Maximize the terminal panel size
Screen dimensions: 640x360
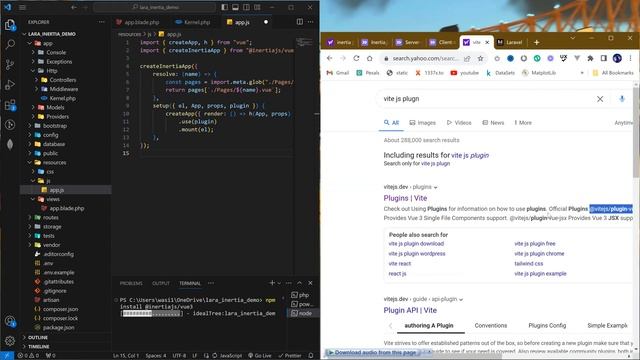(x=300, y=283)
